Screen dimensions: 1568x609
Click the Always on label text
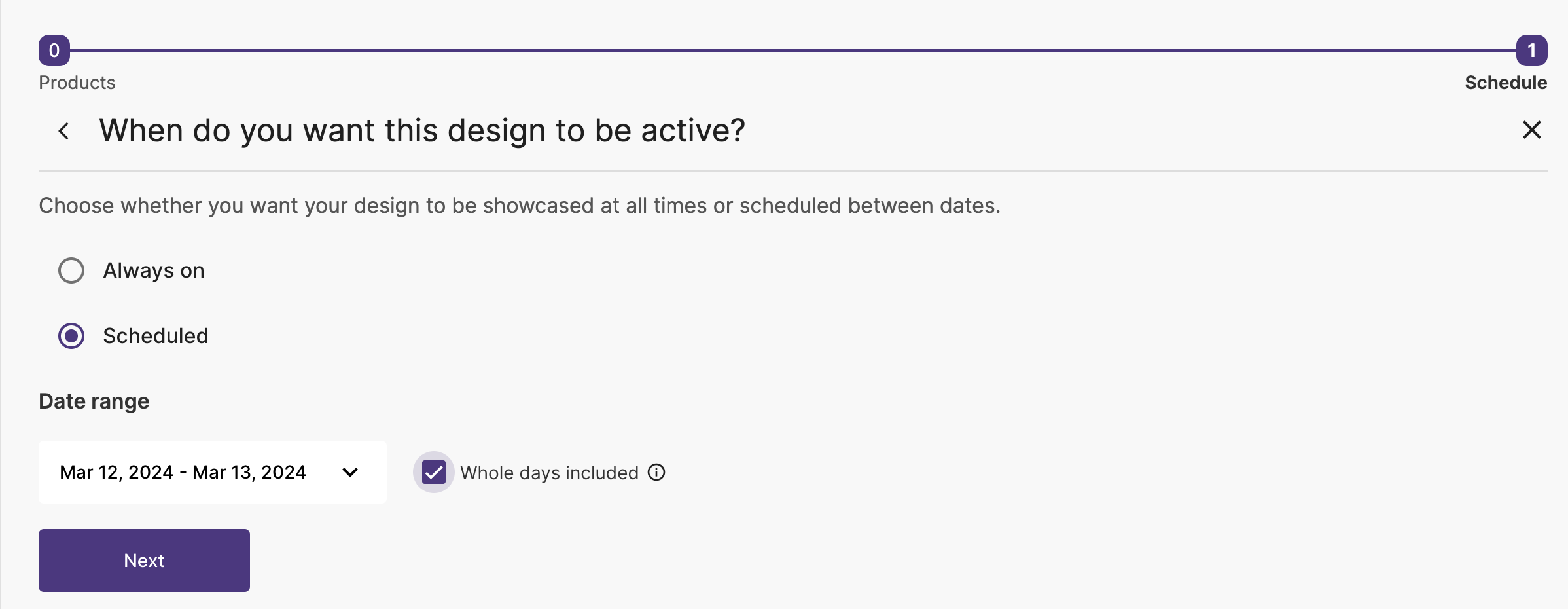[154, 270]
